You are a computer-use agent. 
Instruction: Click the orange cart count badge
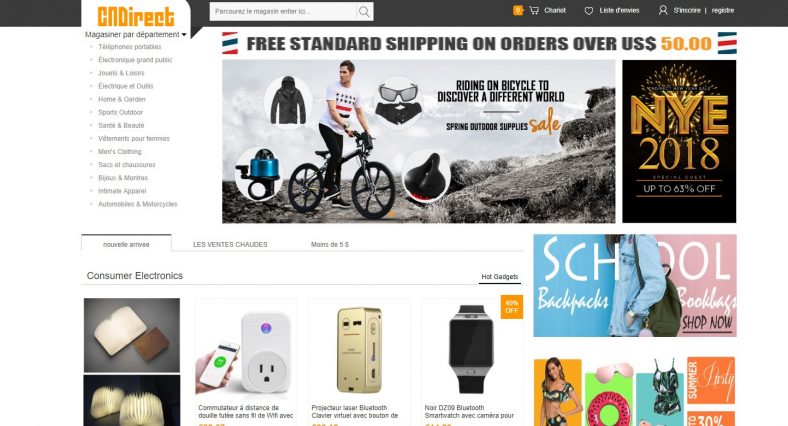pos(518,10)
